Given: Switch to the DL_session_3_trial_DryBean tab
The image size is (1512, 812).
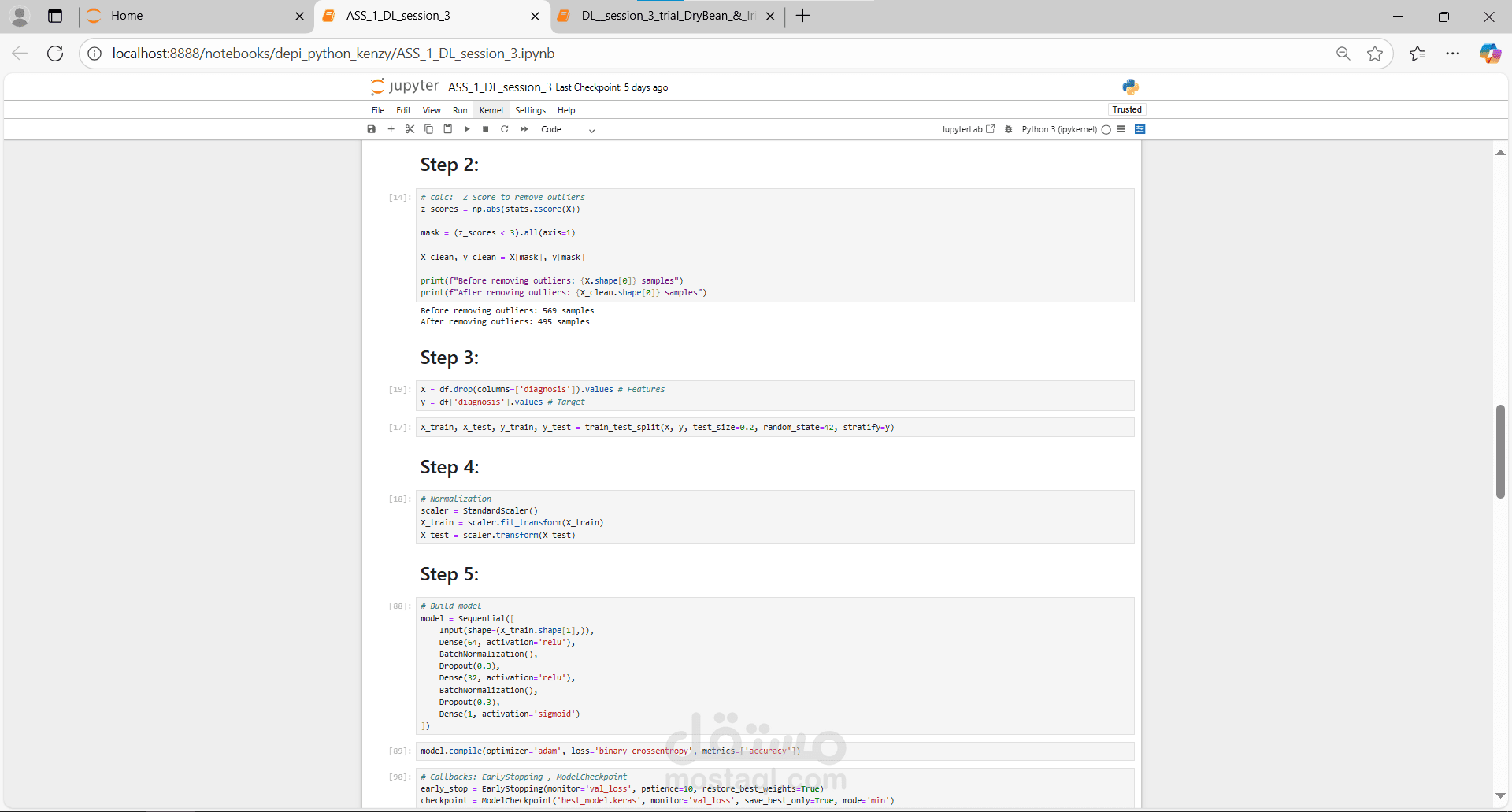Looking at the screenshot, I should 667,16.
